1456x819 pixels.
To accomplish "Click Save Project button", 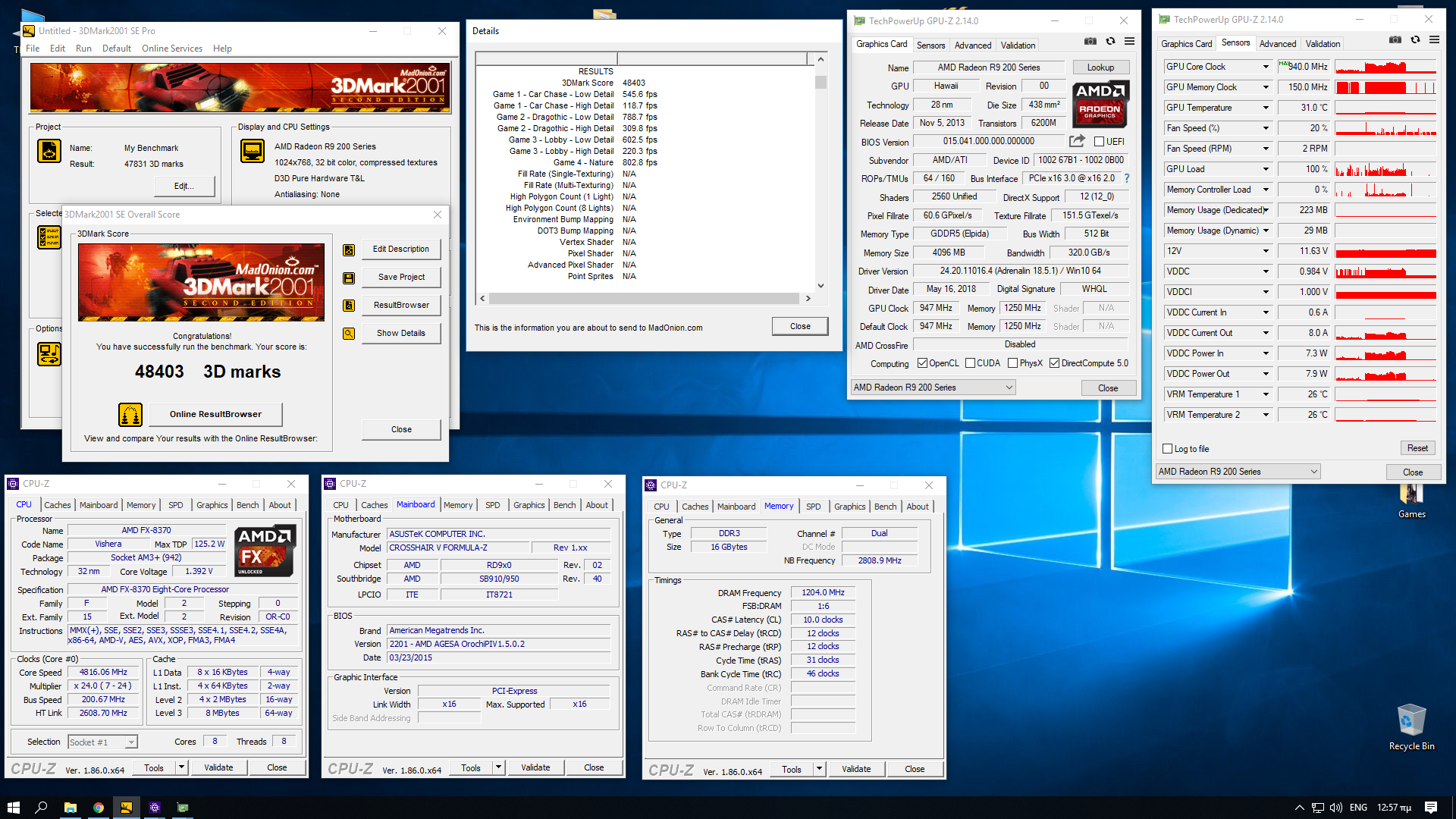I will [x=401, y=278].
